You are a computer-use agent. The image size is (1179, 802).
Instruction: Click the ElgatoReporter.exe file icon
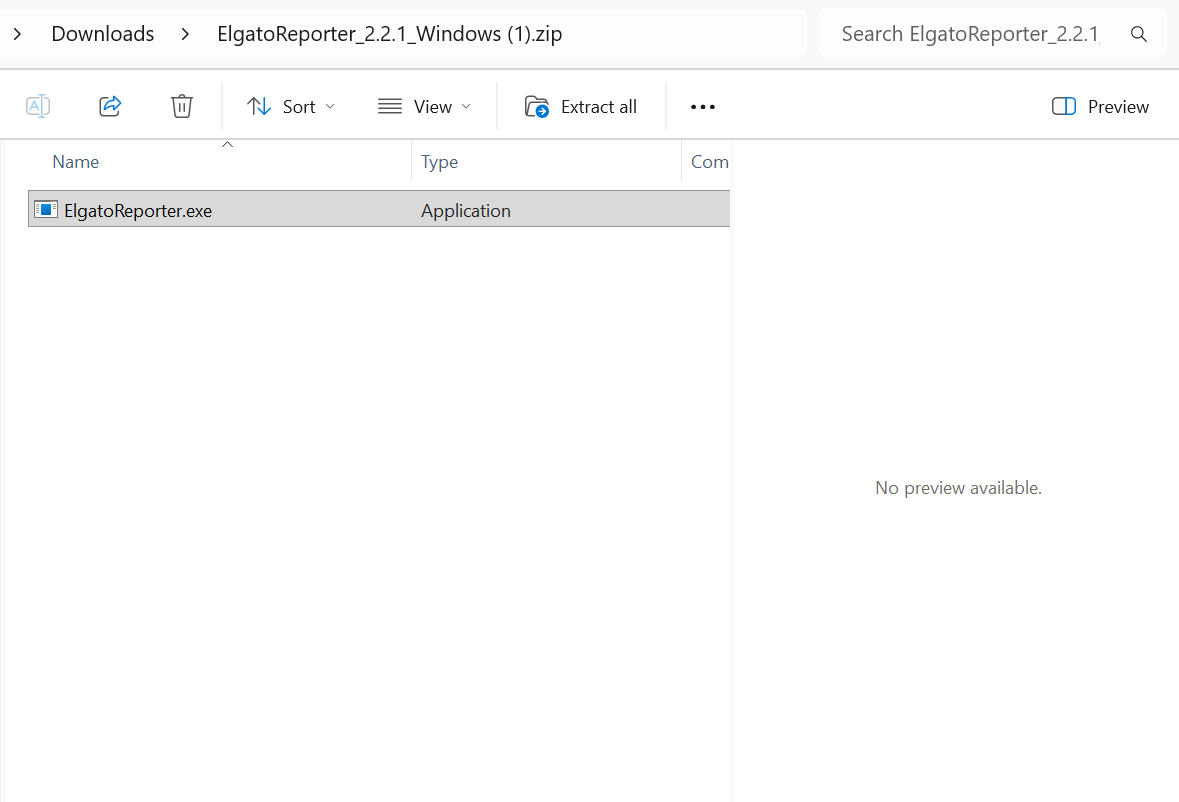point(46,209)
